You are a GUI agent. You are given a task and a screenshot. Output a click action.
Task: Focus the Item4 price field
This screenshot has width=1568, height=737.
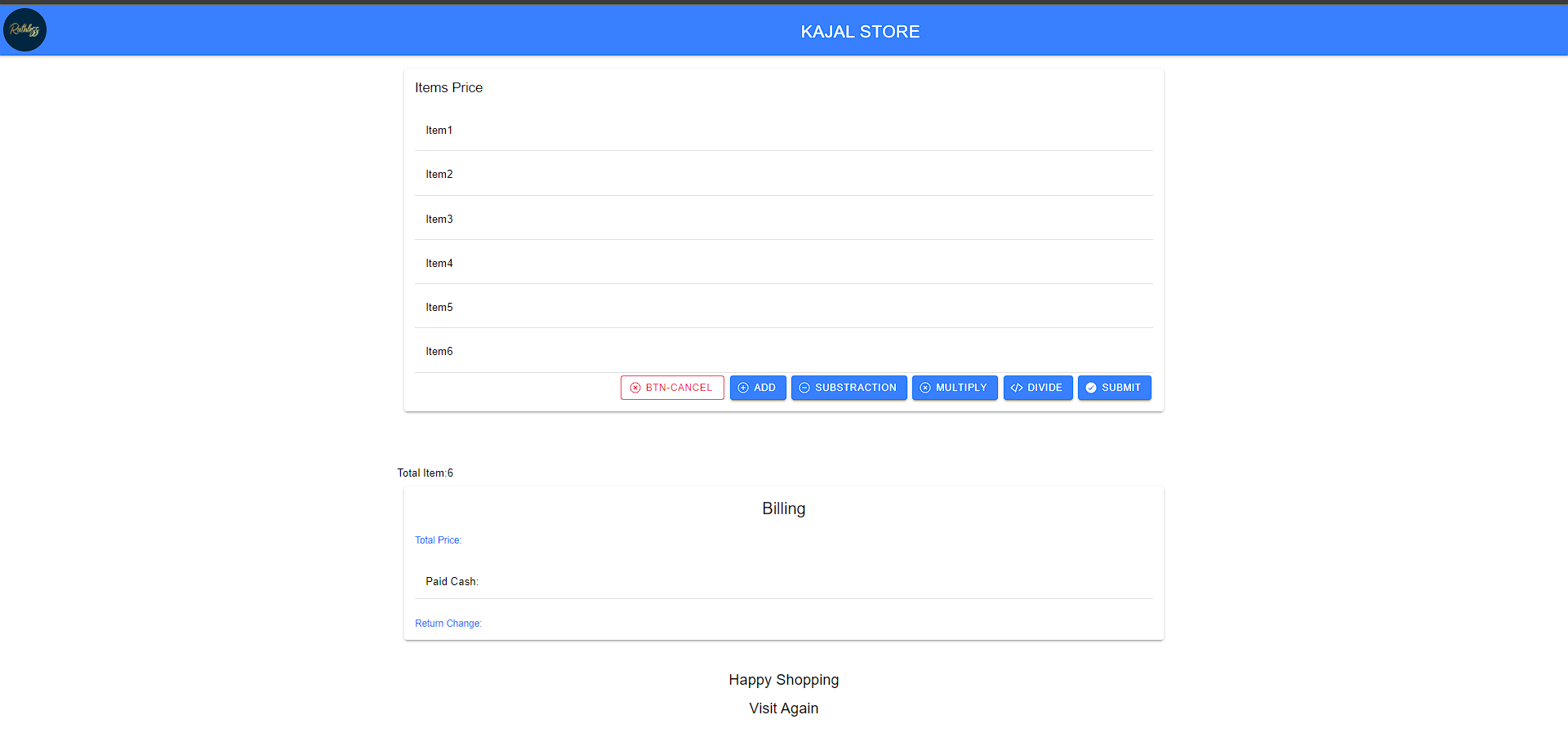[x=784, y=263]
